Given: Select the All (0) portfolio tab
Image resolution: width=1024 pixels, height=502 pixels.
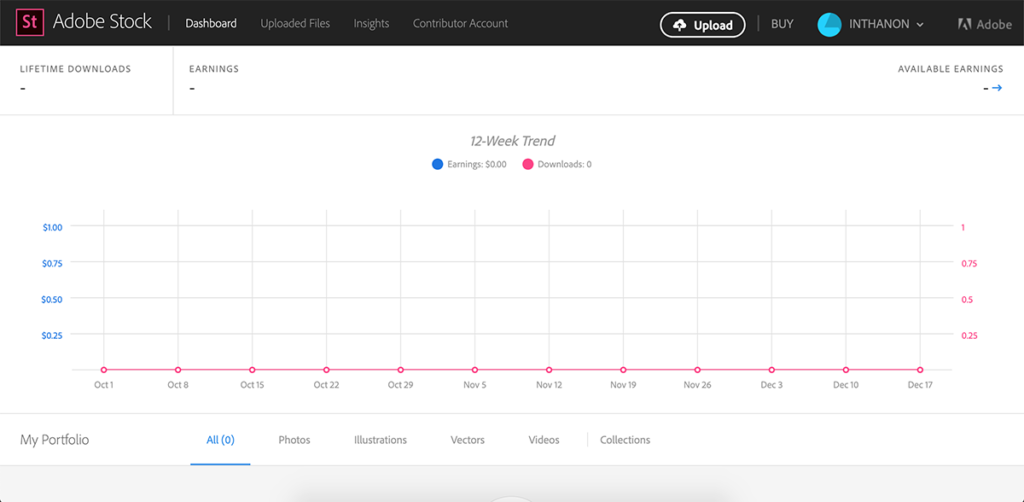Looking at the screenshot, I should 220,440.
